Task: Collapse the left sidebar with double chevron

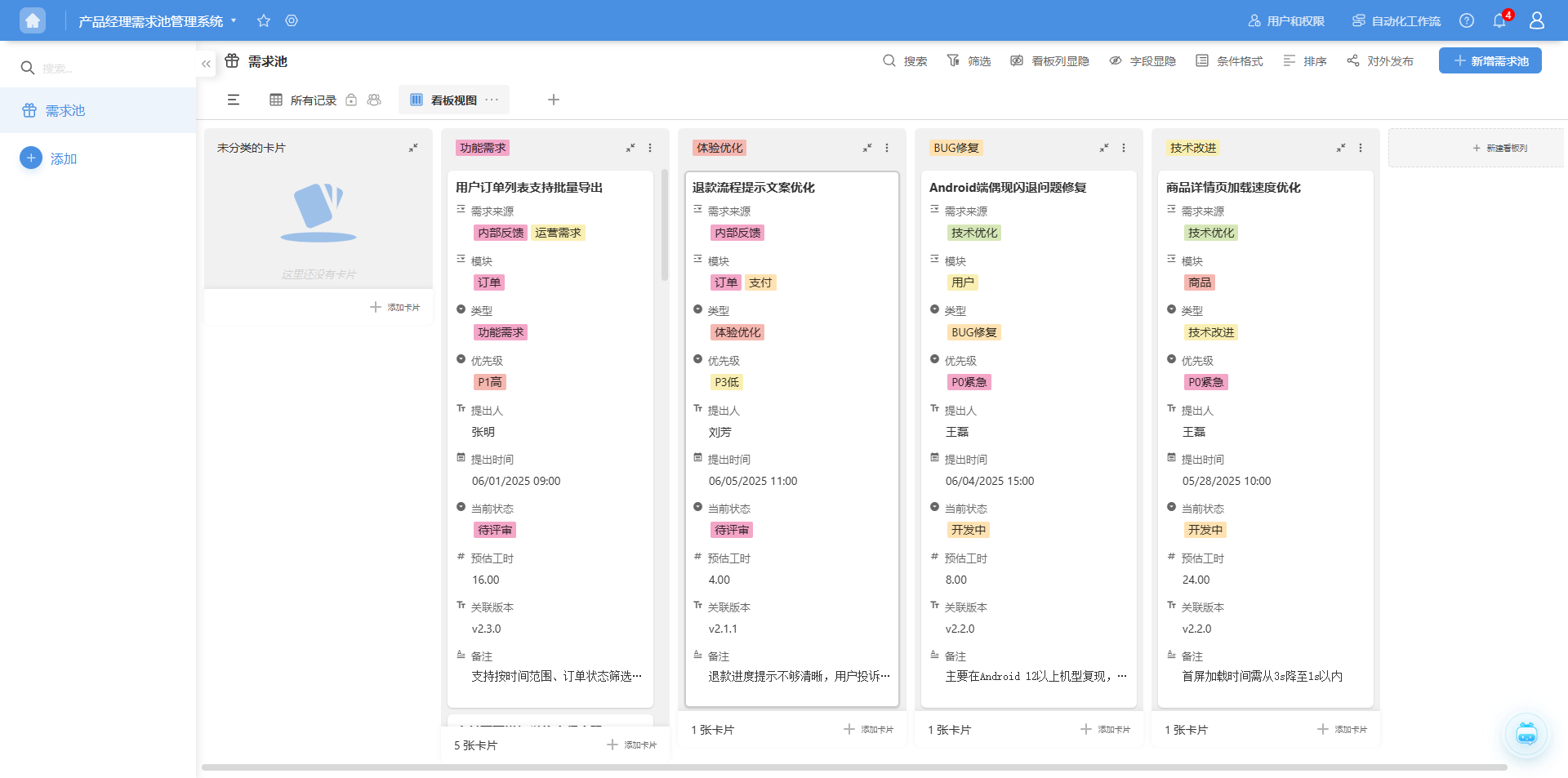Action: 206,64
